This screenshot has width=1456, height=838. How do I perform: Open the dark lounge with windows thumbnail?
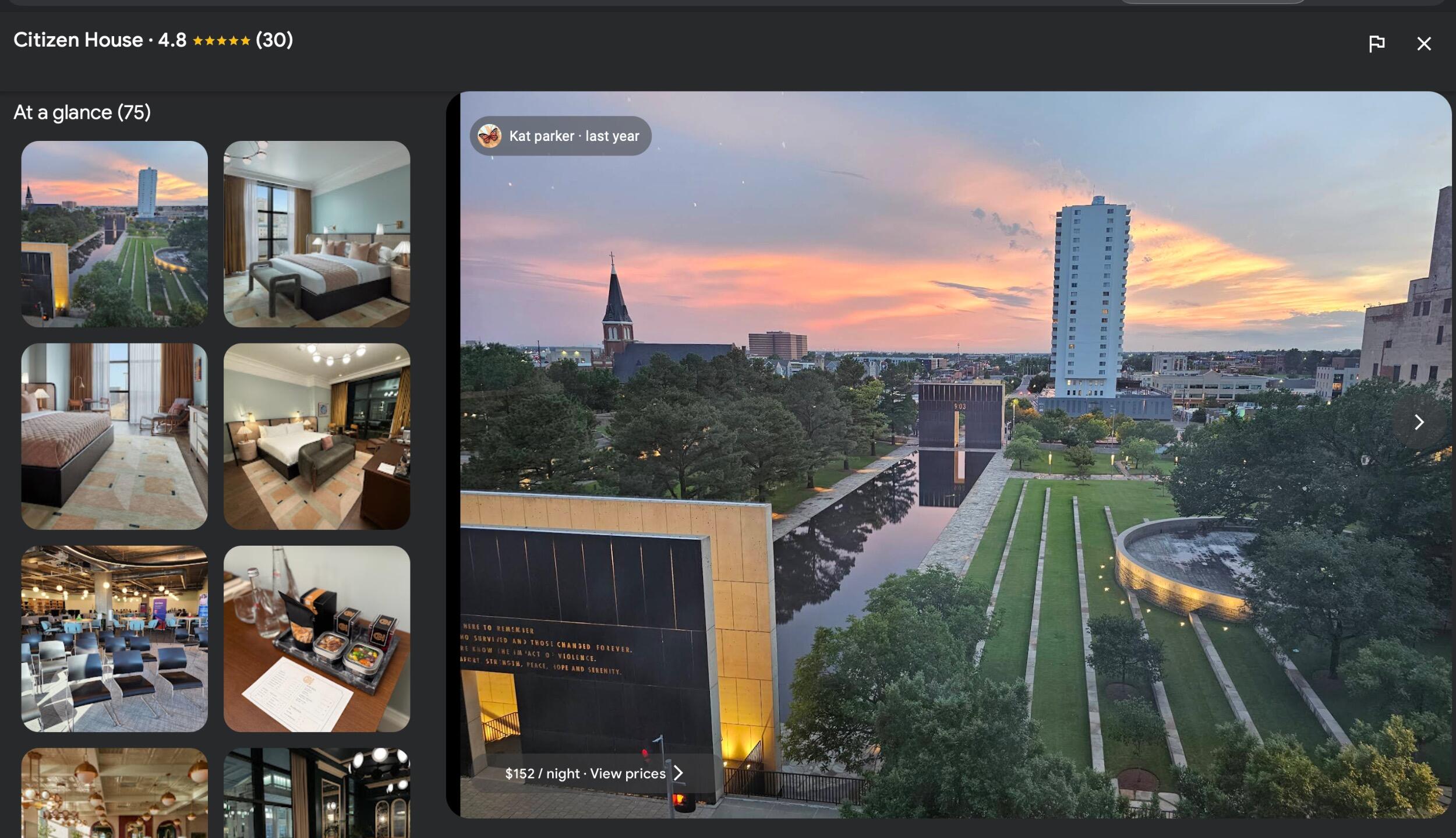click(x=317, y=793)
